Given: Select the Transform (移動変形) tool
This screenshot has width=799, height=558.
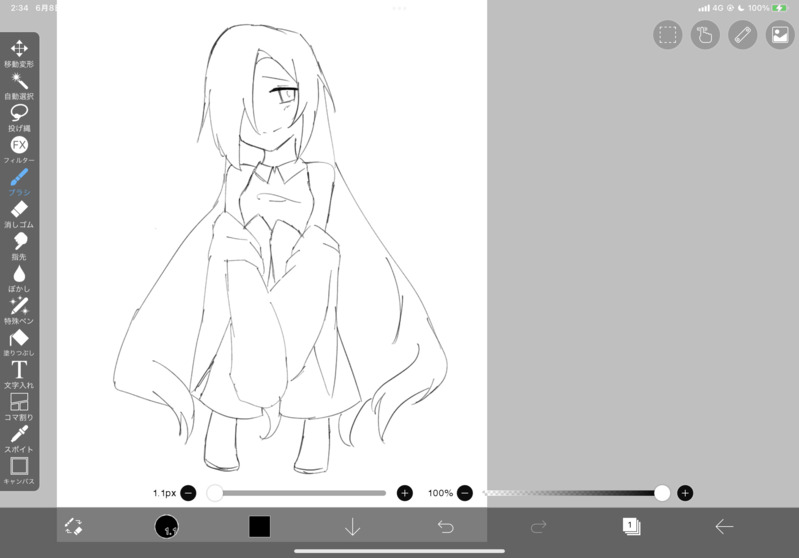Looking at the screenshot, I should coord(19,54).
